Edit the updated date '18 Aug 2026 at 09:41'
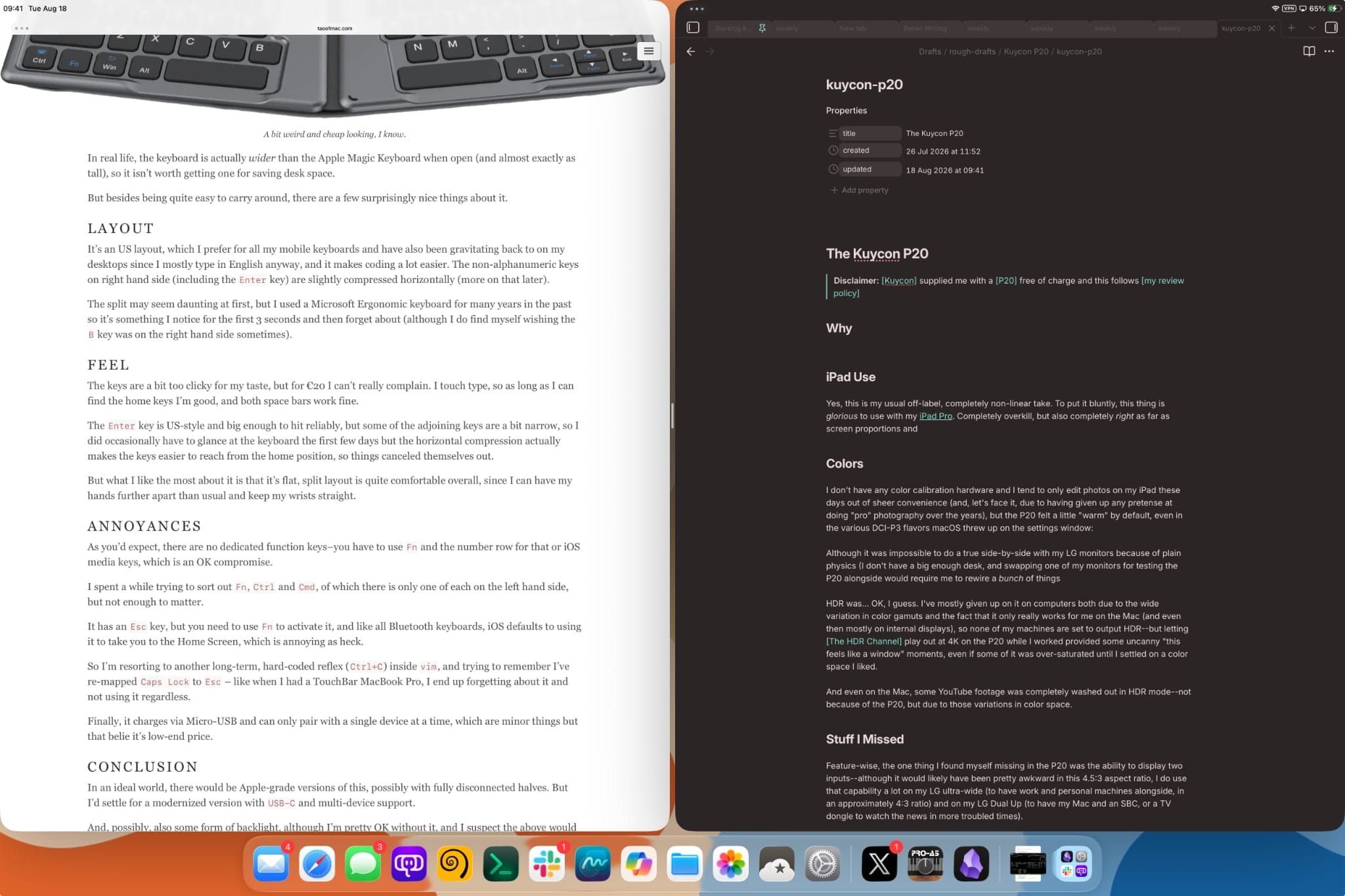 [945, 170]
